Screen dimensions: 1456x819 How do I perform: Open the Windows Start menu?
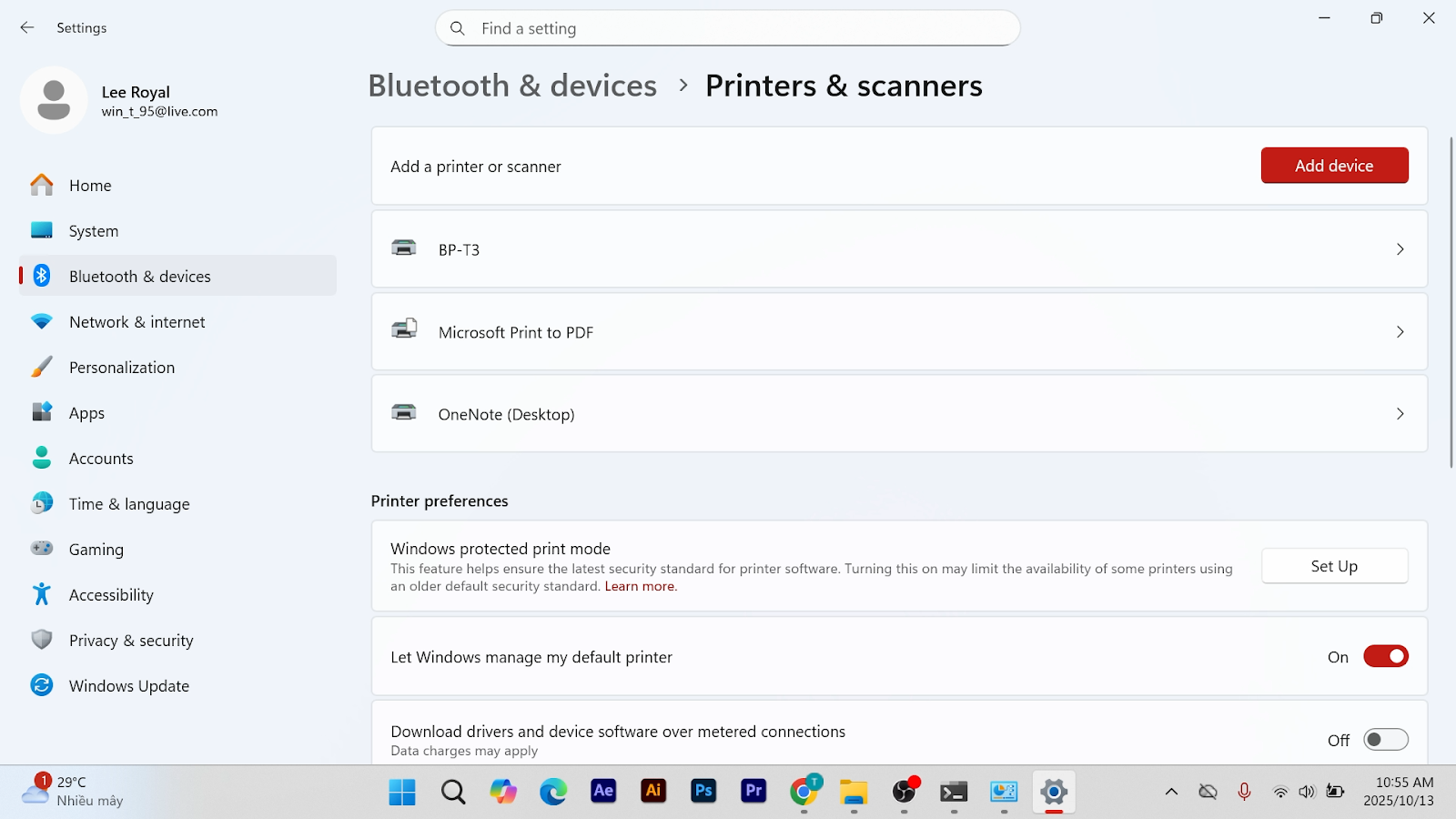(x=402, y=792)
